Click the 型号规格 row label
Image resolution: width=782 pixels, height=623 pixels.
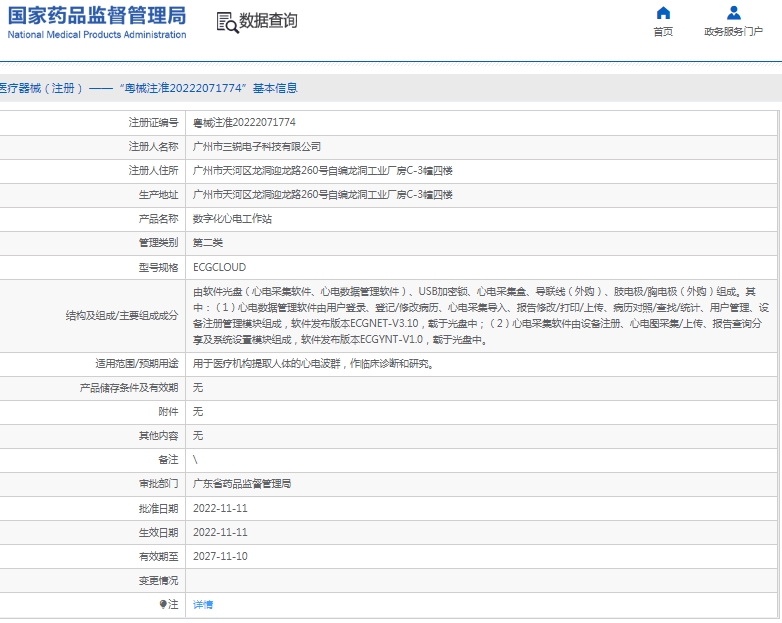[x=158, y=267]
